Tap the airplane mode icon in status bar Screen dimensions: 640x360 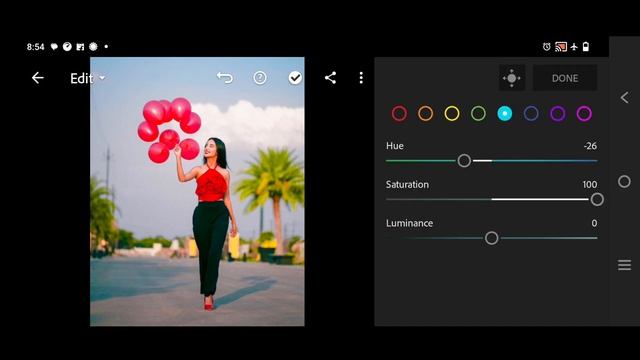click(x=574, y=47)
